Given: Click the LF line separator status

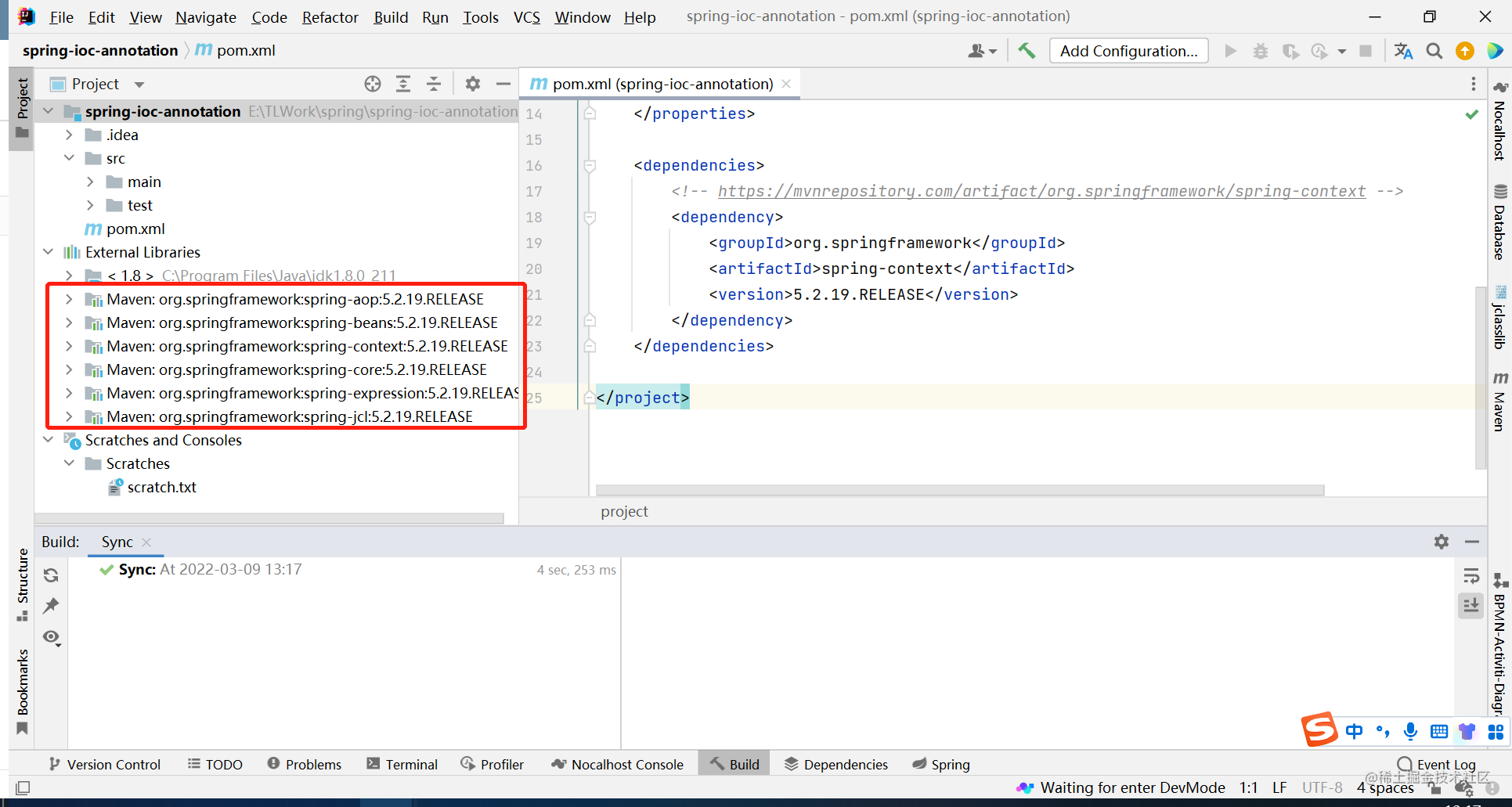Looking at the screenshot, I should [x=1279, y=787].
